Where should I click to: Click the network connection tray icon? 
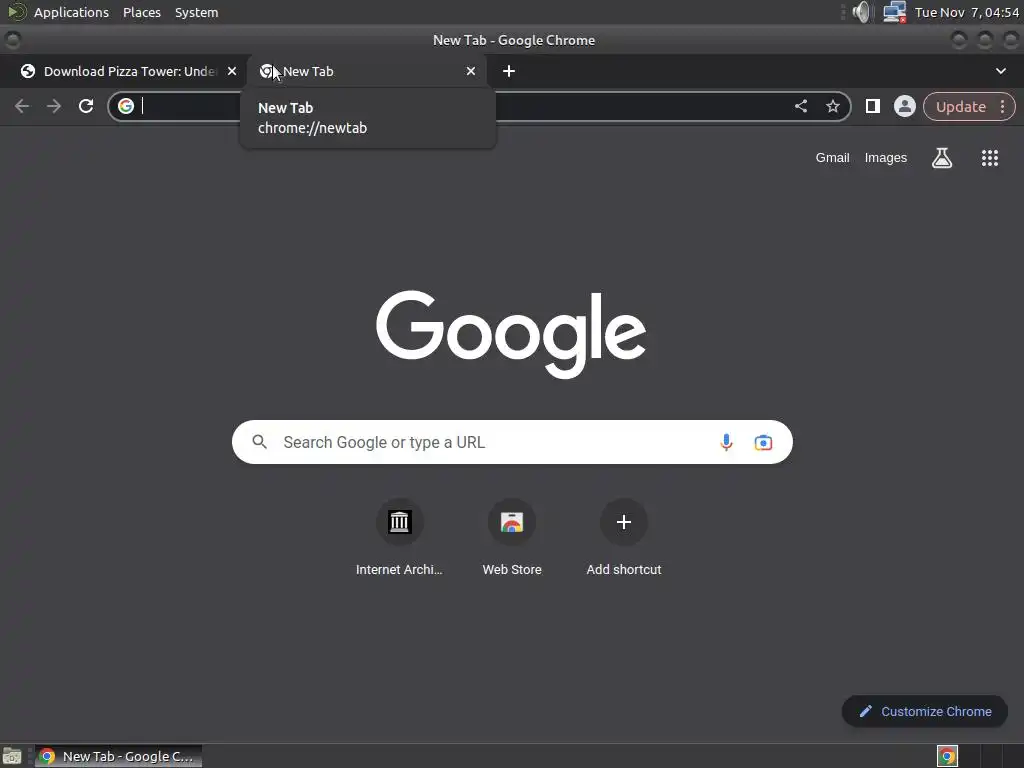point(894,12)
